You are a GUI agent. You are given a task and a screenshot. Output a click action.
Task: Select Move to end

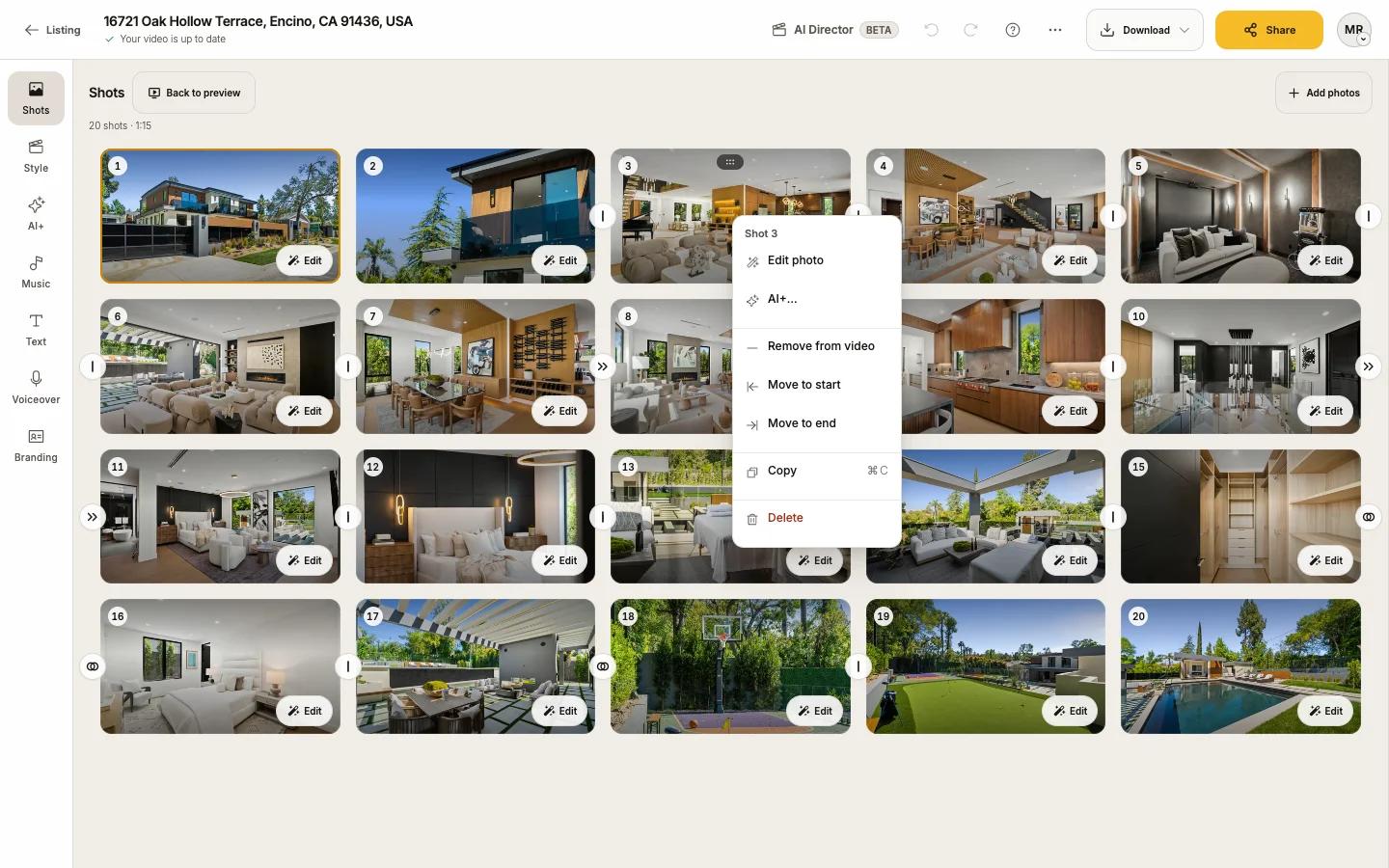(x=817, y=423)
